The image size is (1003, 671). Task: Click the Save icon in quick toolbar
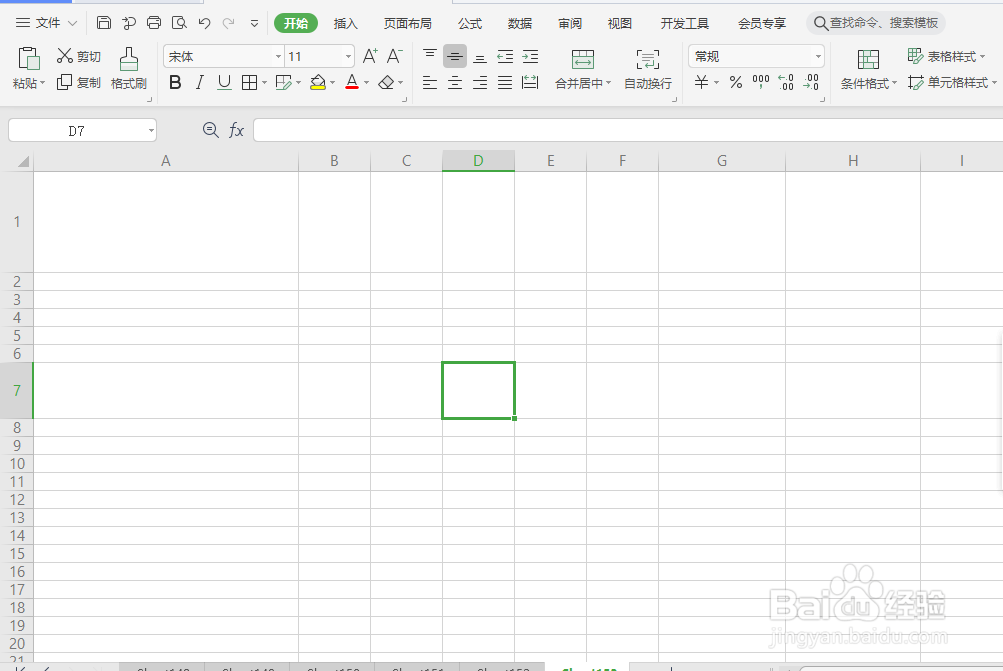click(104, 23)
